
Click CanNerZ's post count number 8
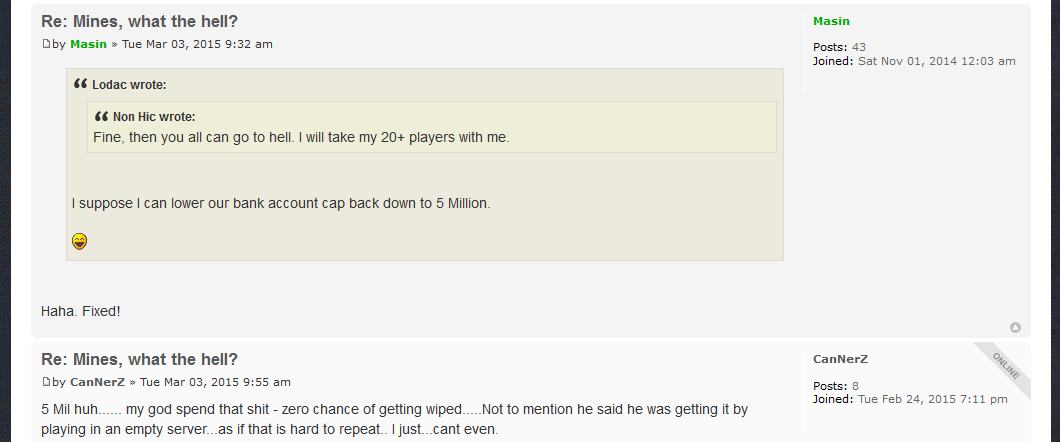point(855,386)
